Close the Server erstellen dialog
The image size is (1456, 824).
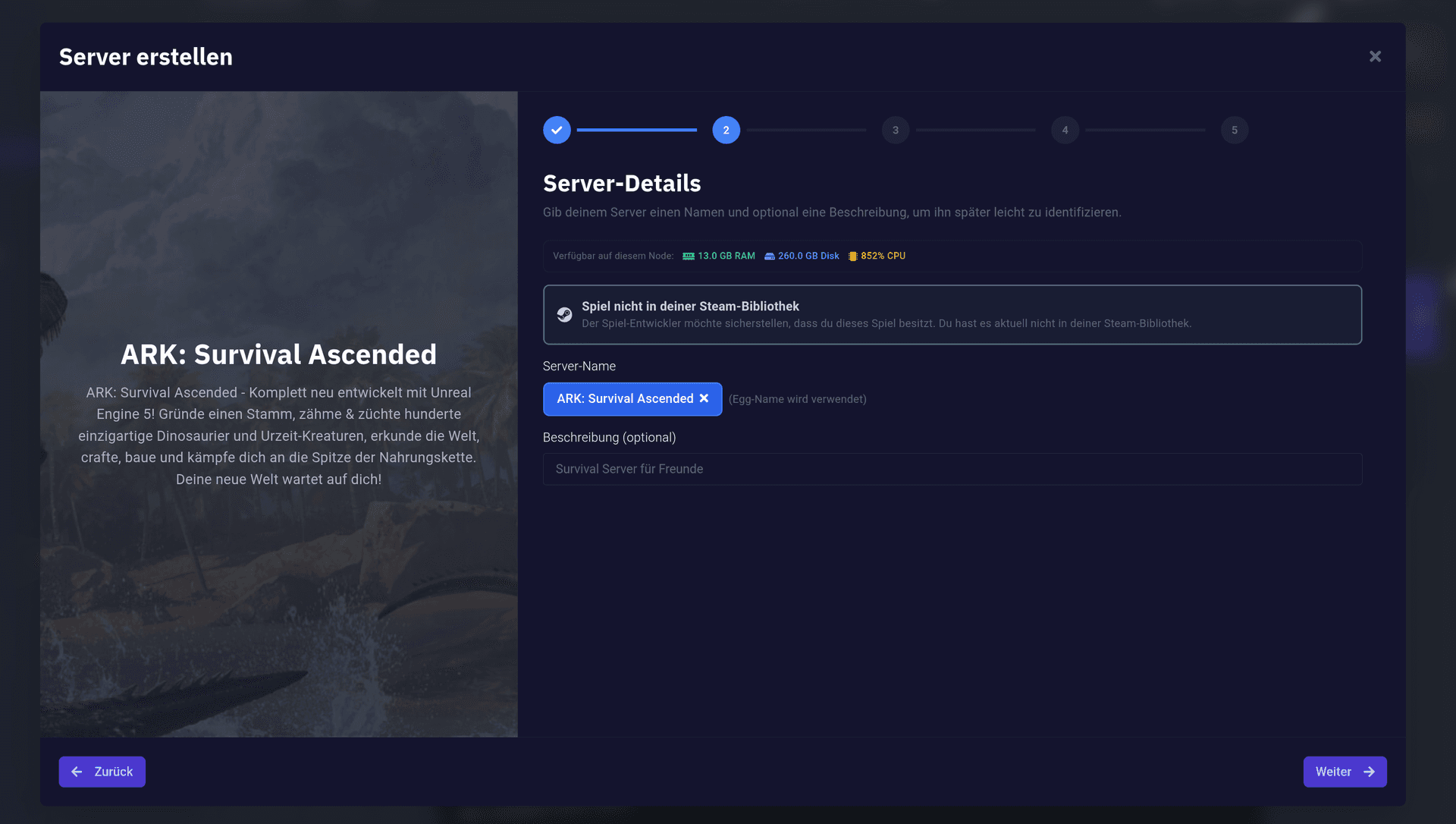click(x=1375, y=56)
